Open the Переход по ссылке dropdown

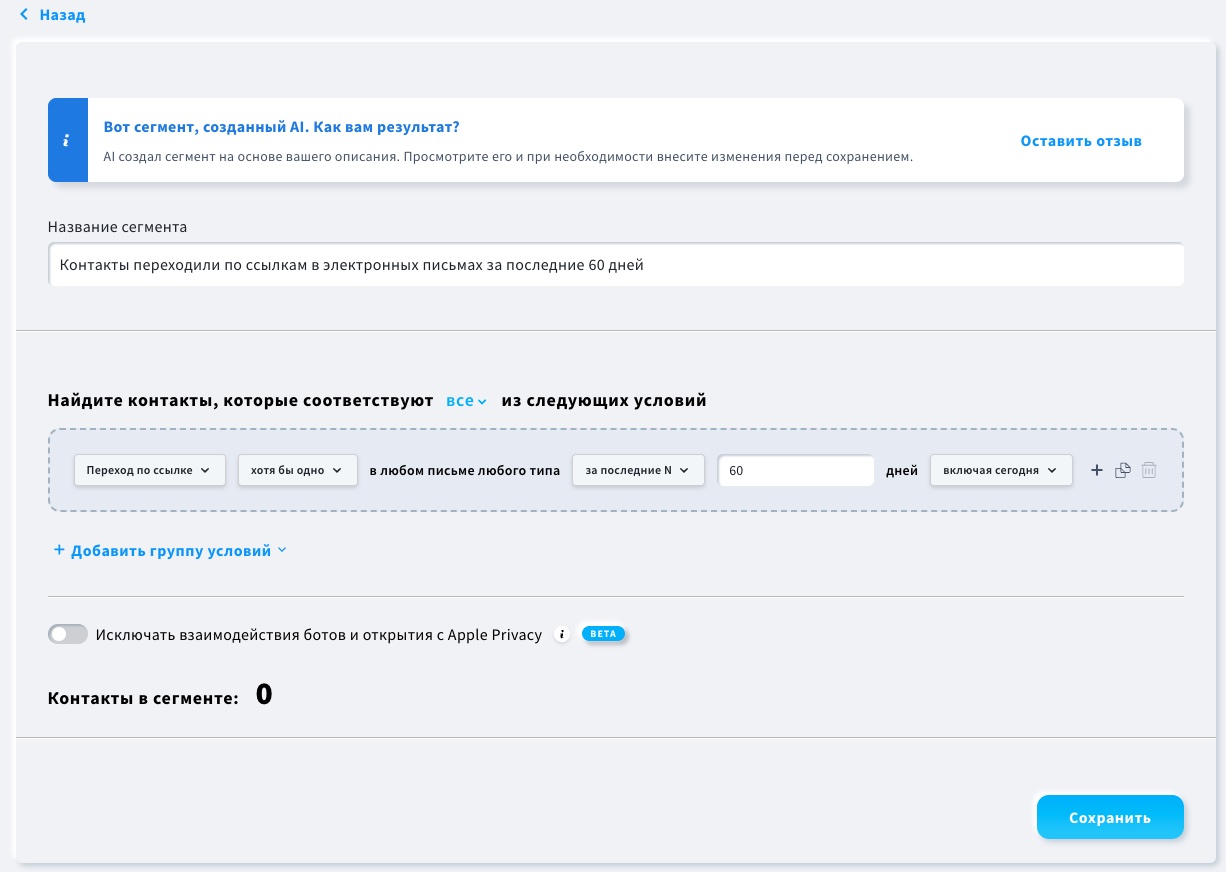click(x=149, y=470)
